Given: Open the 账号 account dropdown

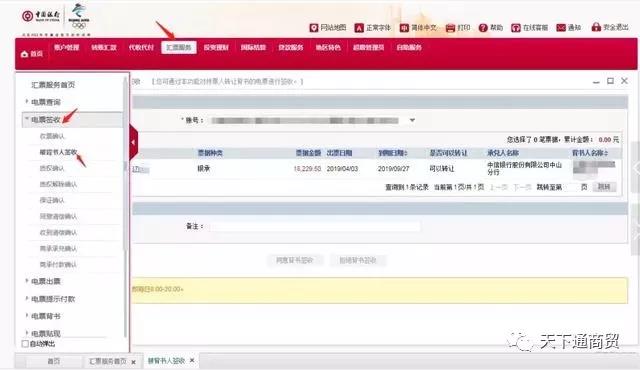Looking at the screenshot, I should pyautogui.click(x=412, y=120).
